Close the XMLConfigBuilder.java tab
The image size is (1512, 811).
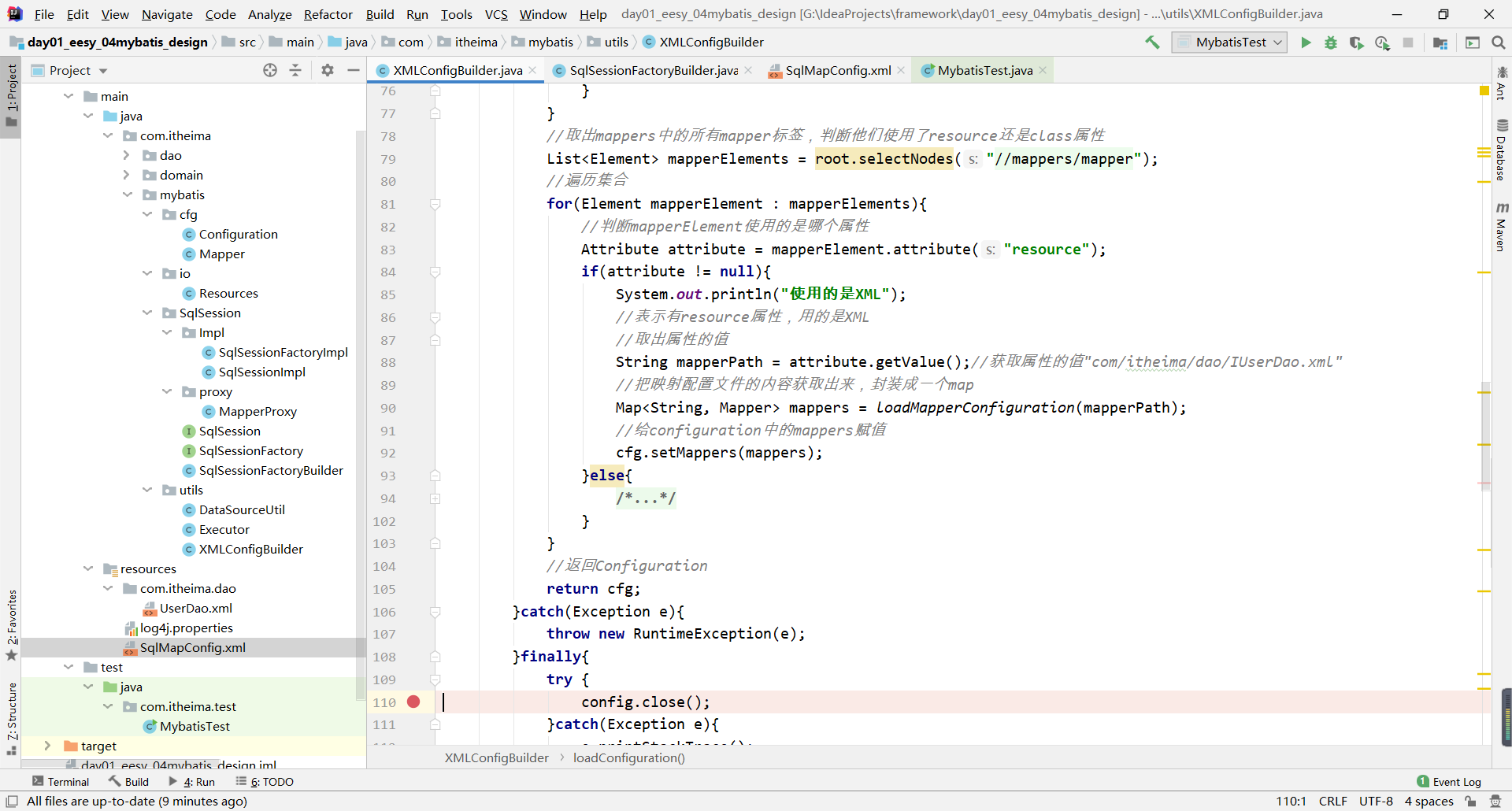(533, 70)
